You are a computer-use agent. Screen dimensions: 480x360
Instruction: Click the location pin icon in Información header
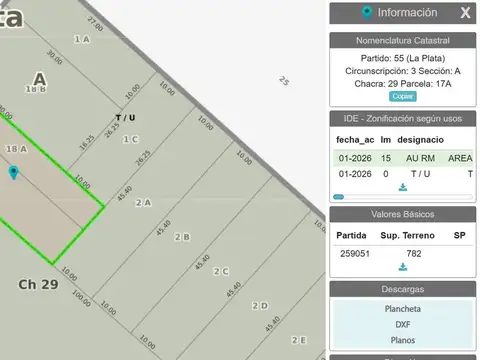click(367, 13)
